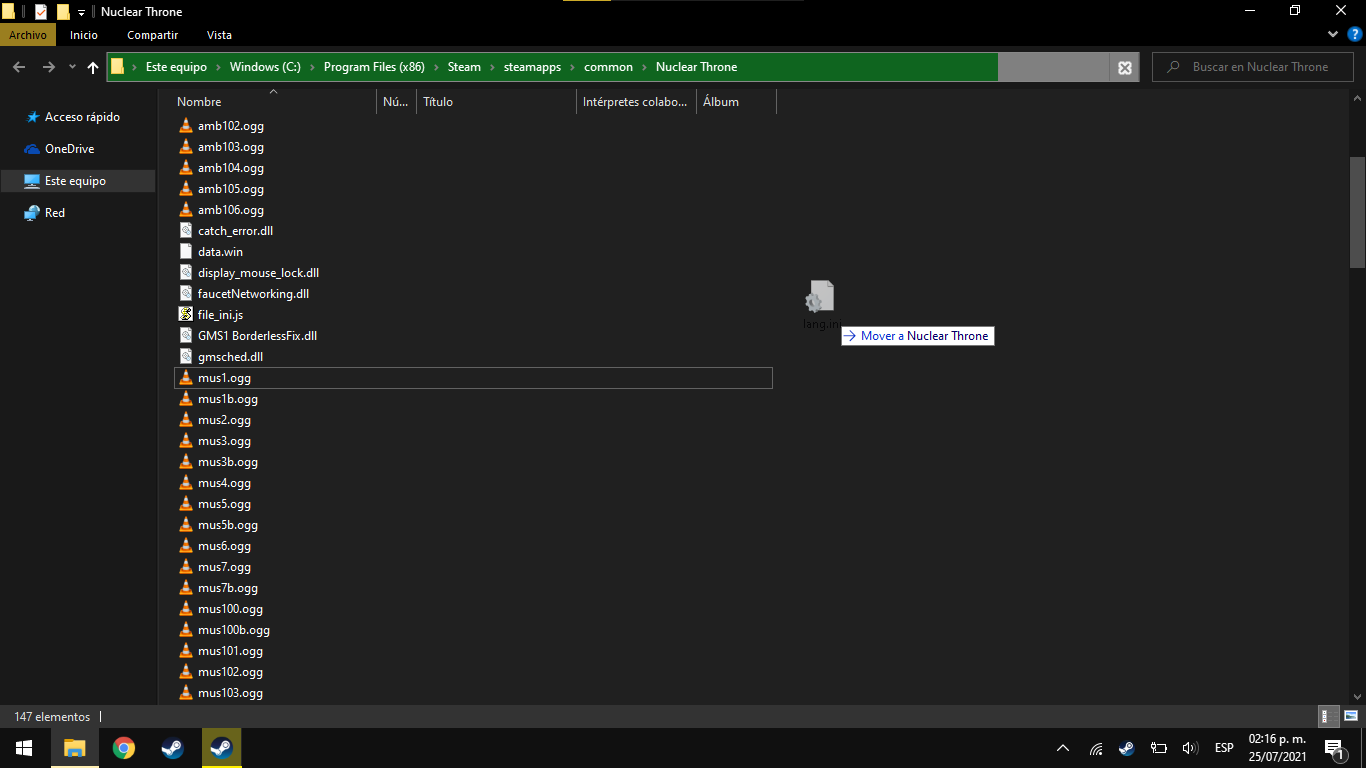Click the Properties checkmark icon in title bar
1366x768 pixels.
pos(41,12)
